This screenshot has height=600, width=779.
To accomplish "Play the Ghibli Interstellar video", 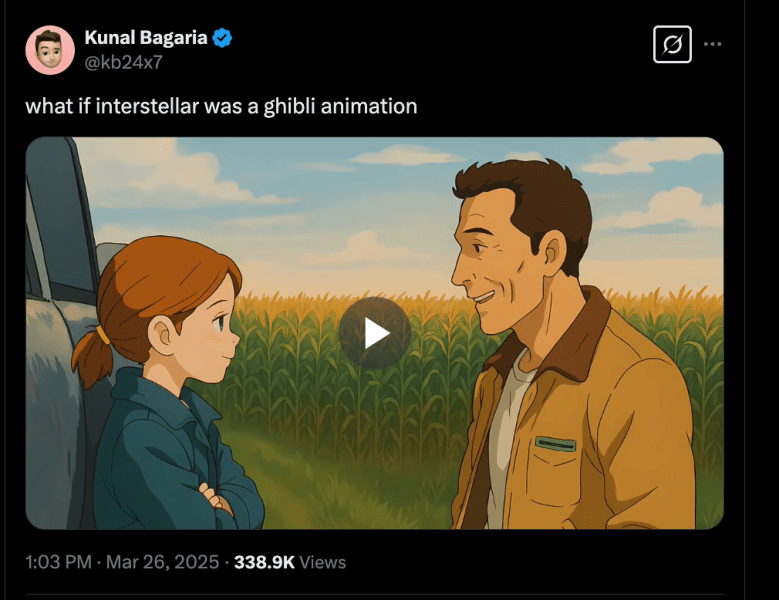I will point(375,333).
